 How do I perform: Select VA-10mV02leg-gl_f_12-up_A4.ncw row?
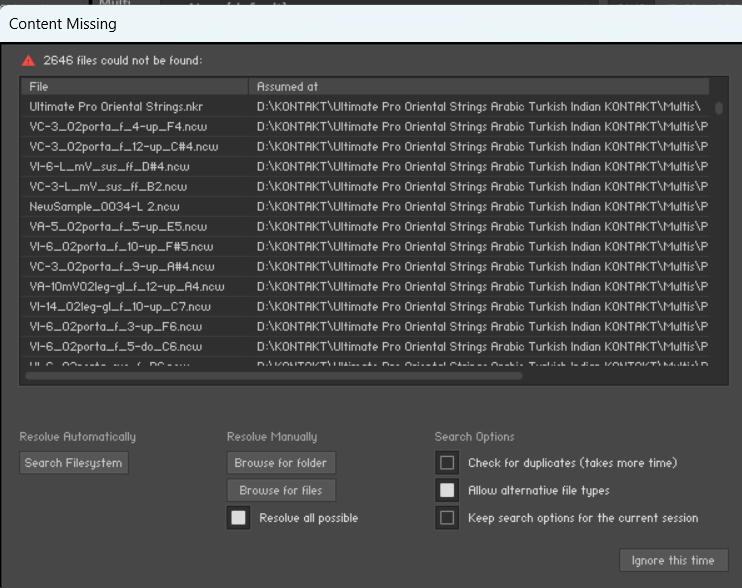(x=365, y=287)
